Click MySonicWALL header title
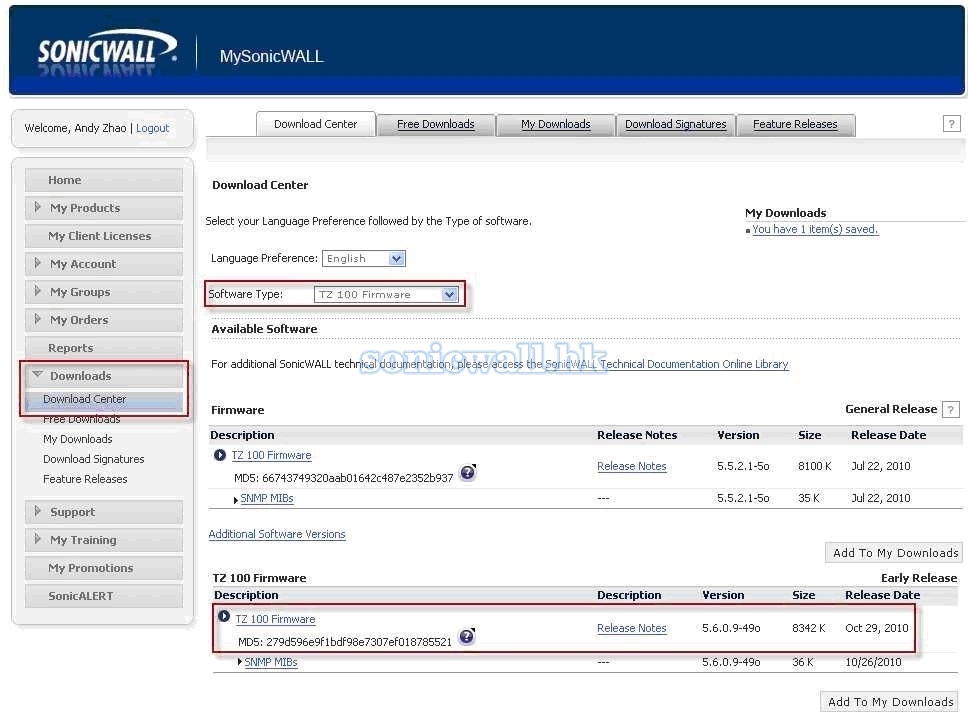Screen dimensions: 969x715 (x=271, y=56)
